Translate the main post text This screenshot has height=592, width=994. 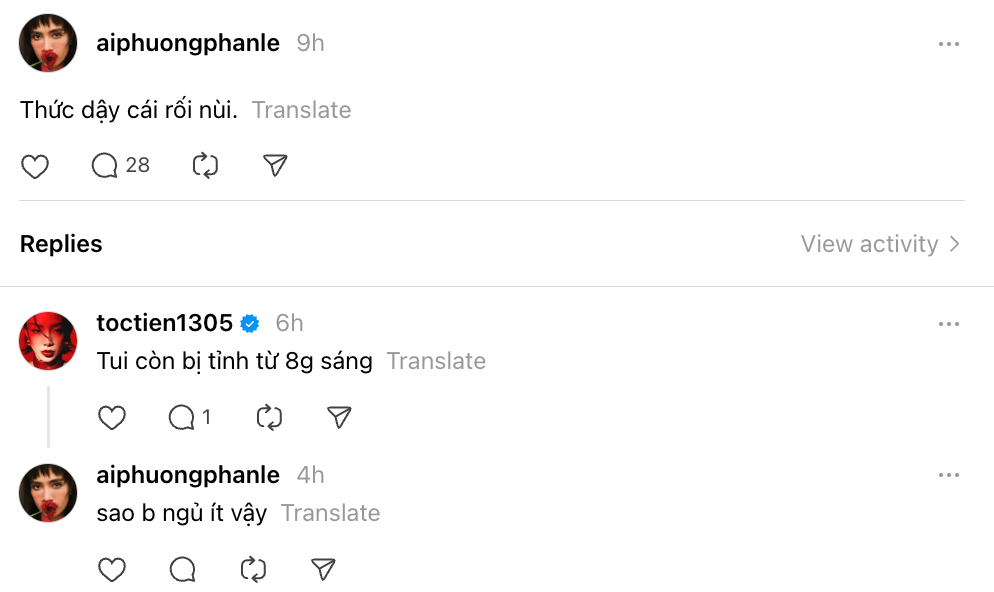(301, 110)
